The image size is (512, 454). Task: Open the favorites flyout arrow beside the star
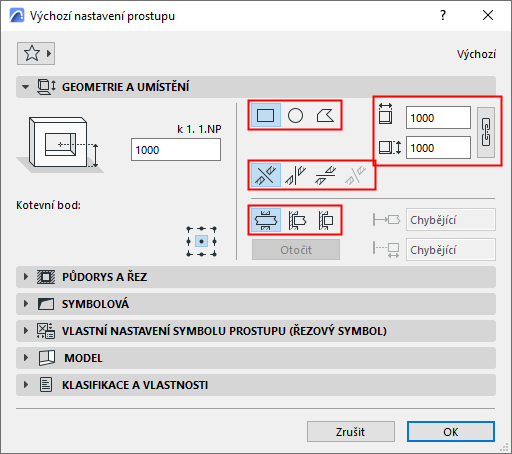click(x=49, y=53)
